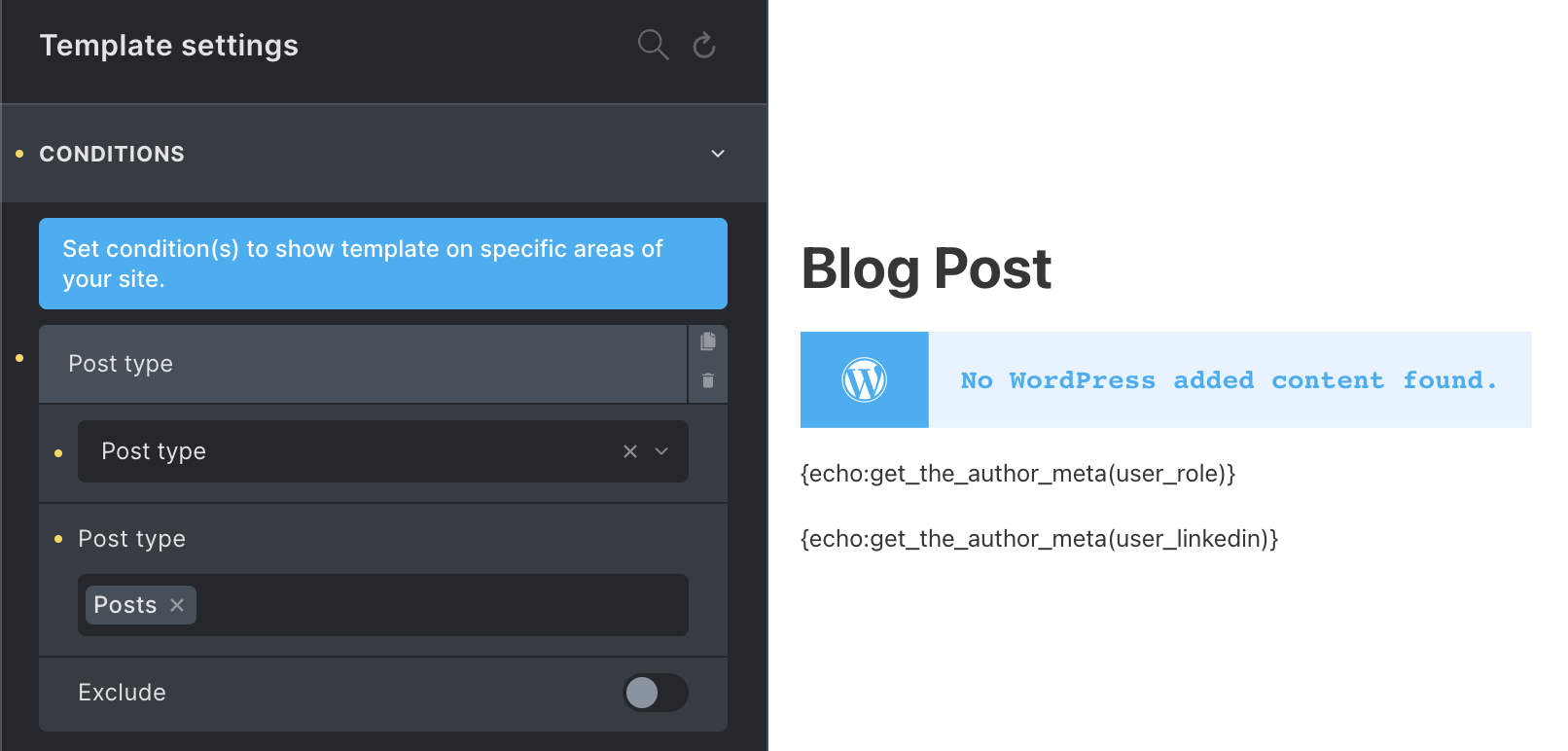Click the Template settings title
1568x751 pixels.
[x=169, y=46]
